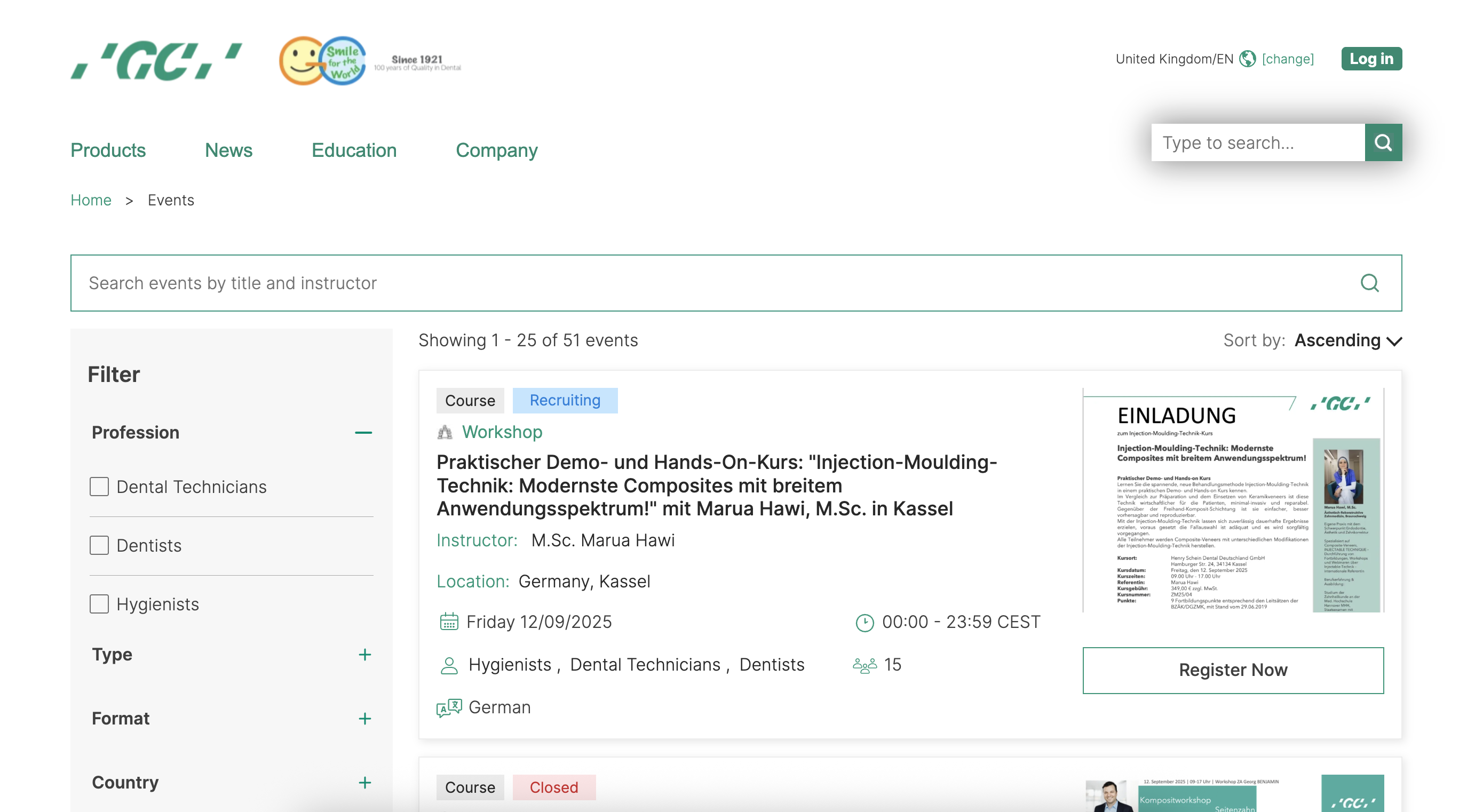This screenshot has width=1475, height=812.
Task: Click the clock icon beside event time
Action: click(864, 623)
